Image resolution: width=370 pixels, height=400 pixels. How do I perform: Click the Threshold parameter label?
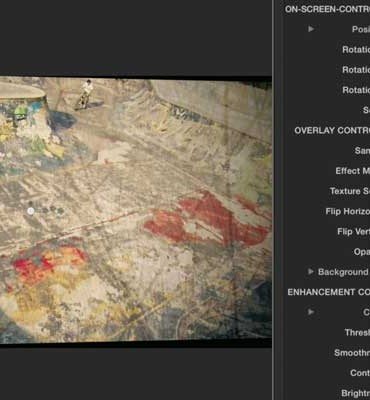pos(357,332)
